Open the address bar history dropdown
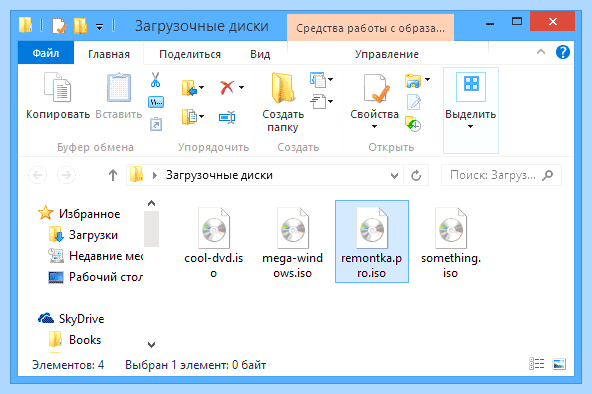The width and height of the screenshot is (592, 394). tap(394, 175)
